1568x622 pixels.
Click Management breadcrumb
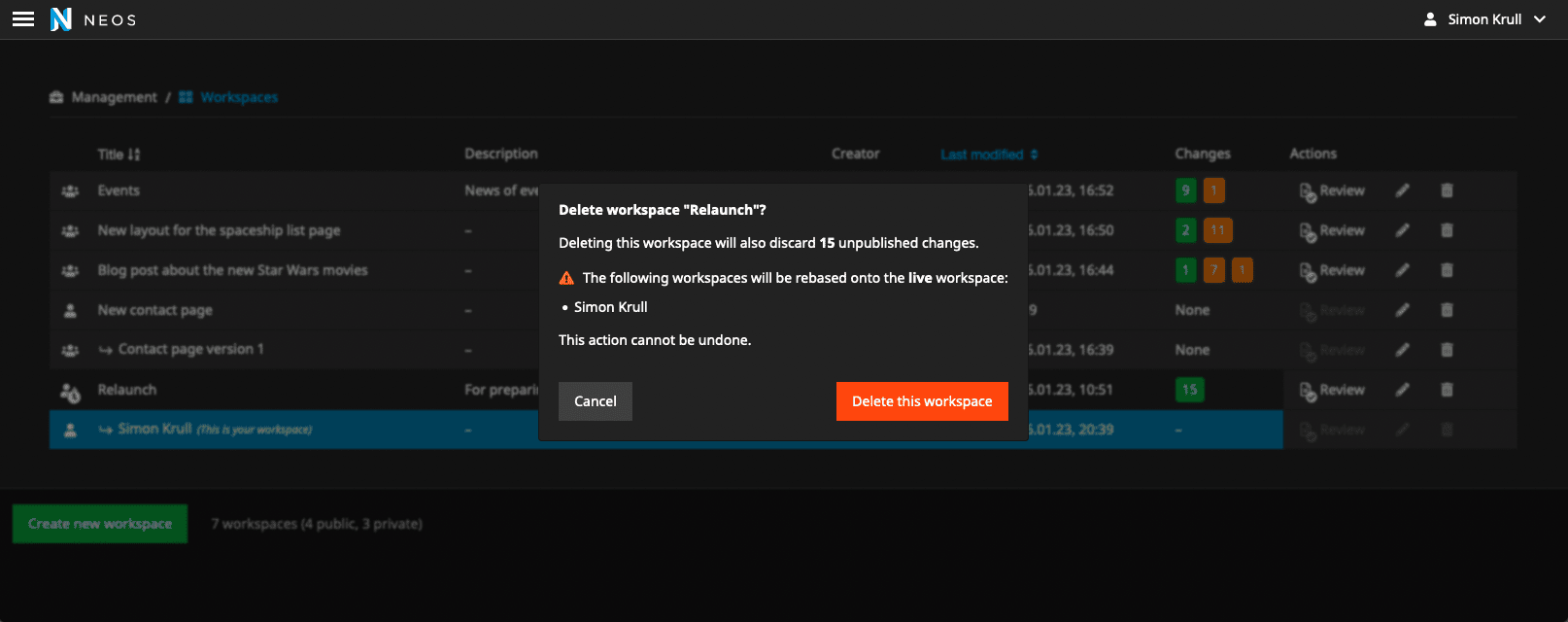pyautogui.click(x=103, y=97)
